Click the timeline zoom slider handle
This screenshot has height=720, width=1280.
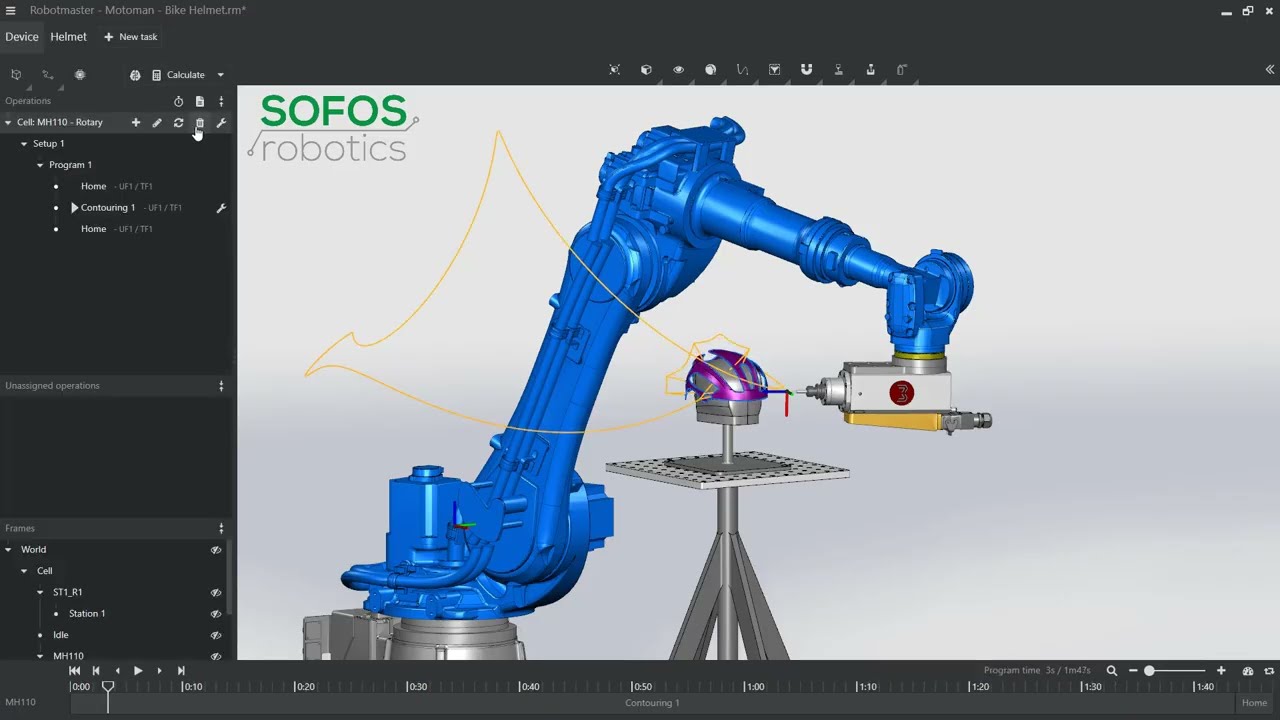1149,671
